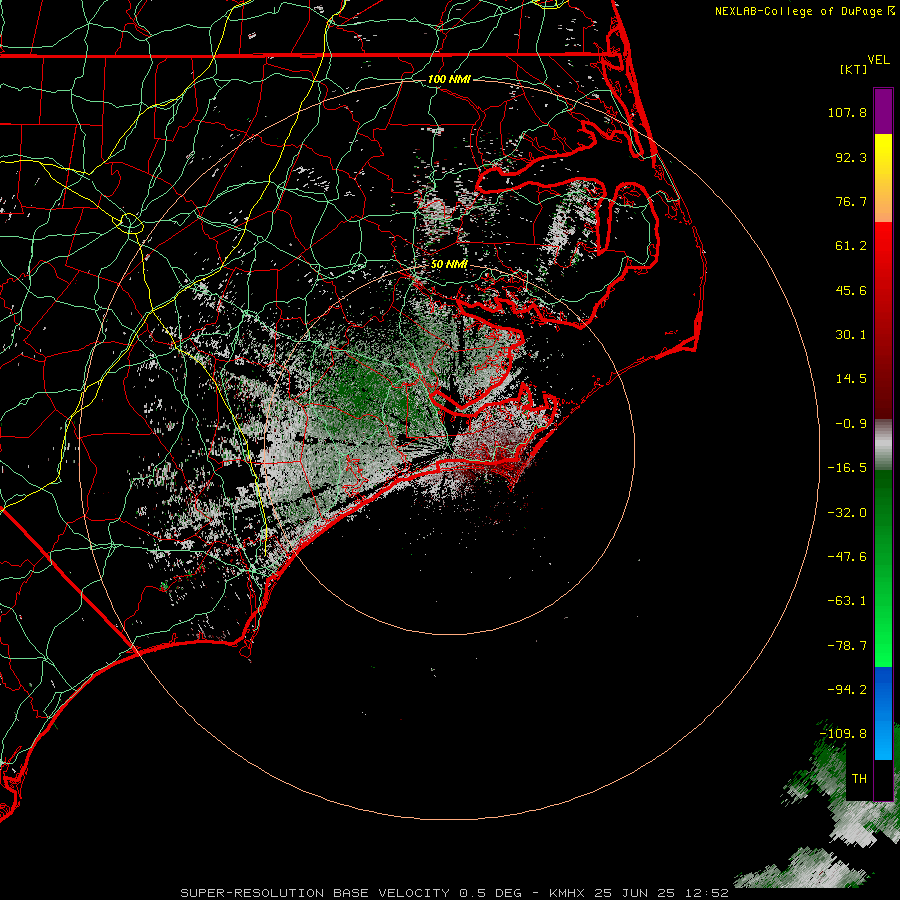Click the -109.8 legend value
The width and height of the screenshot is (900, 900).
844,734
